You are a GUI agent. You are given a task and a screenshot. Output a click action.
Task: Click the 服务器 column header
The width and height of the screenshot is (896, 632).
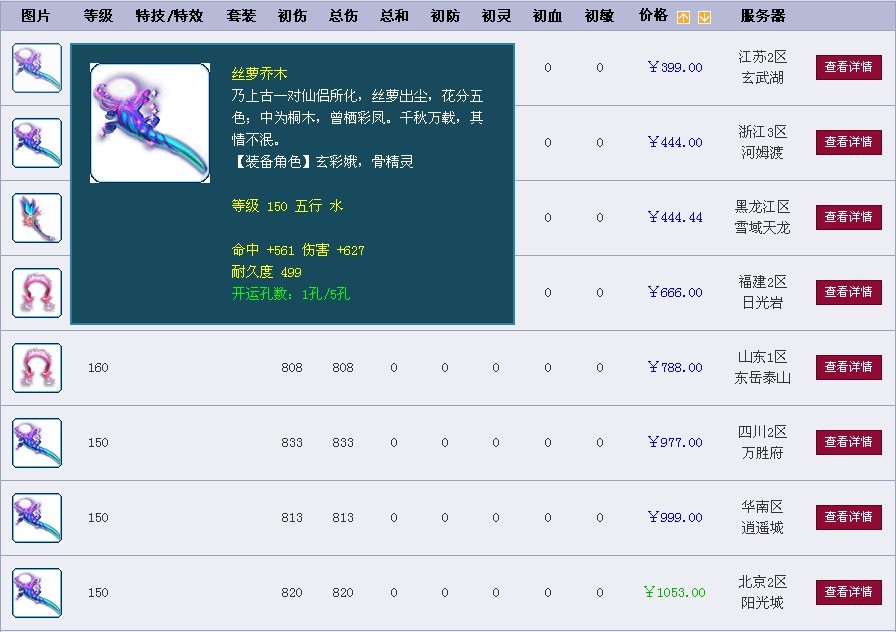(763, 16)
